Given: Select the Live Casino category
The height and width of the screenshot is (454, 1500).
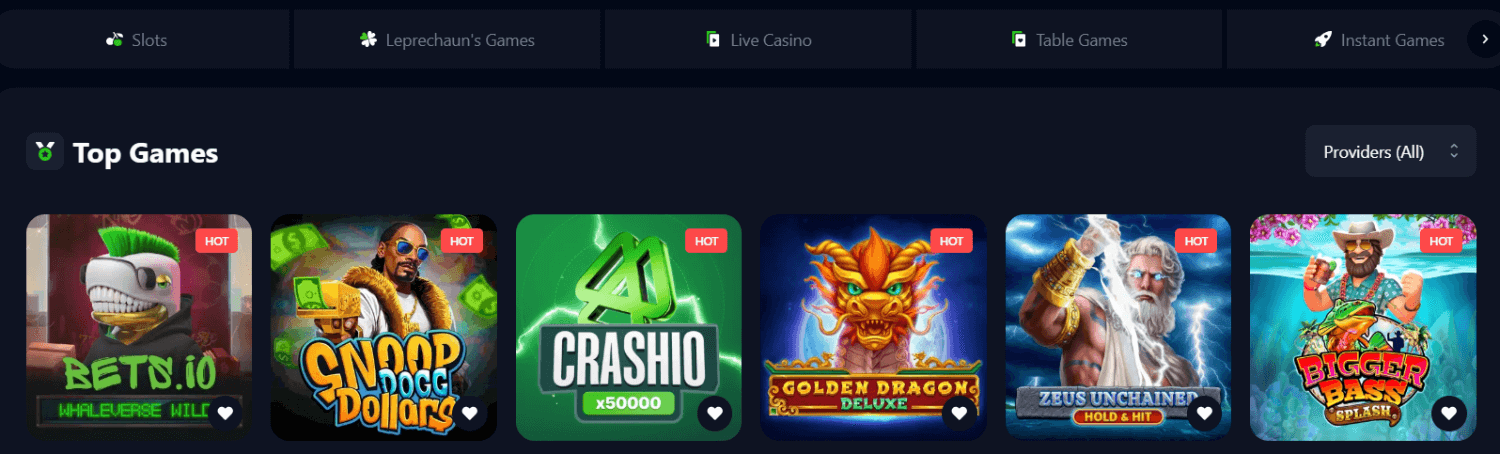Looking at the screenshot, I should [x=758, y=40].
